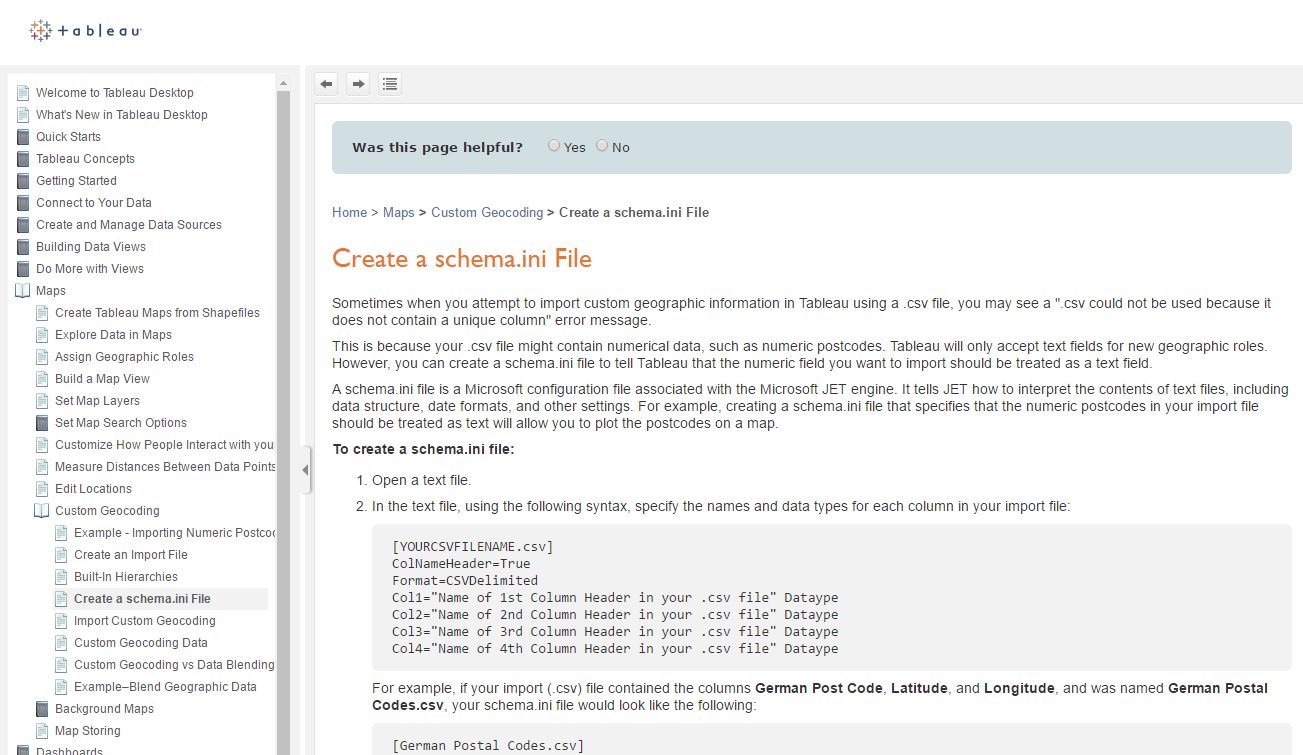Open 'What's New in Tableau Desktop'
This screenshot has height=755, width=1303.
click(x=121, y=114)
